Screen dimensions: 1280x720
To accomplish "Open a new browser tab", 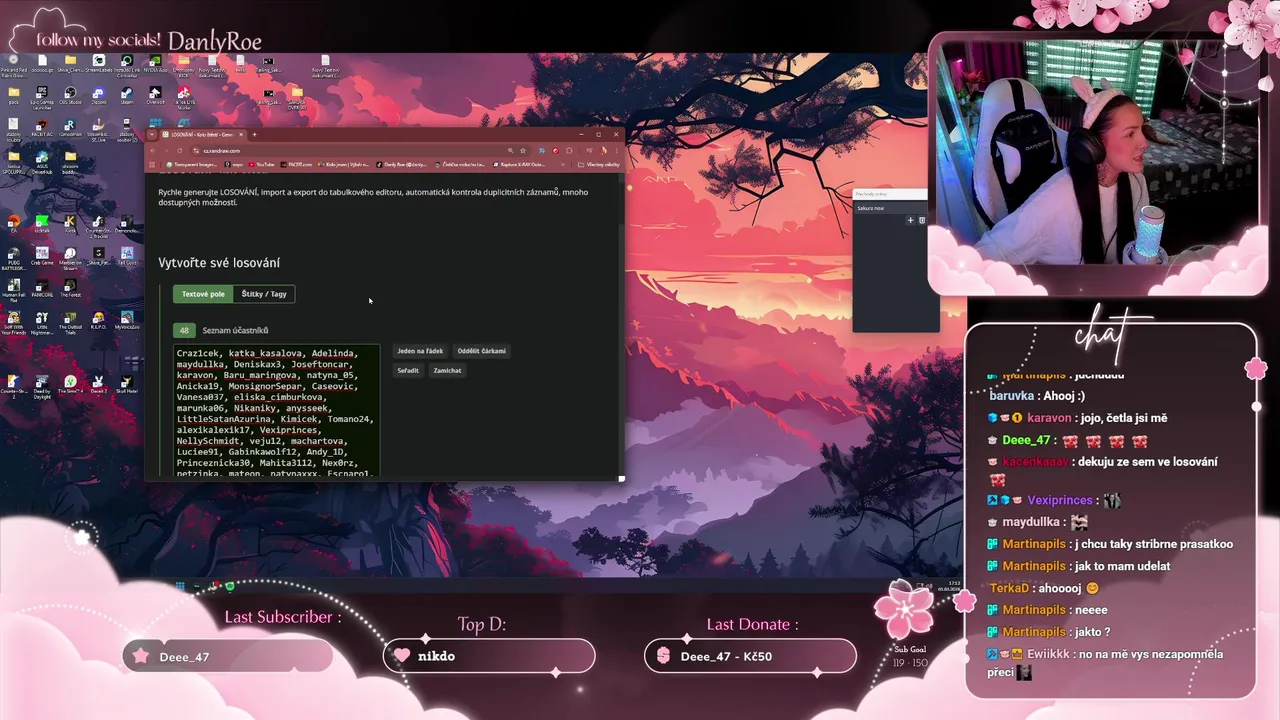I will click(254, 134).
